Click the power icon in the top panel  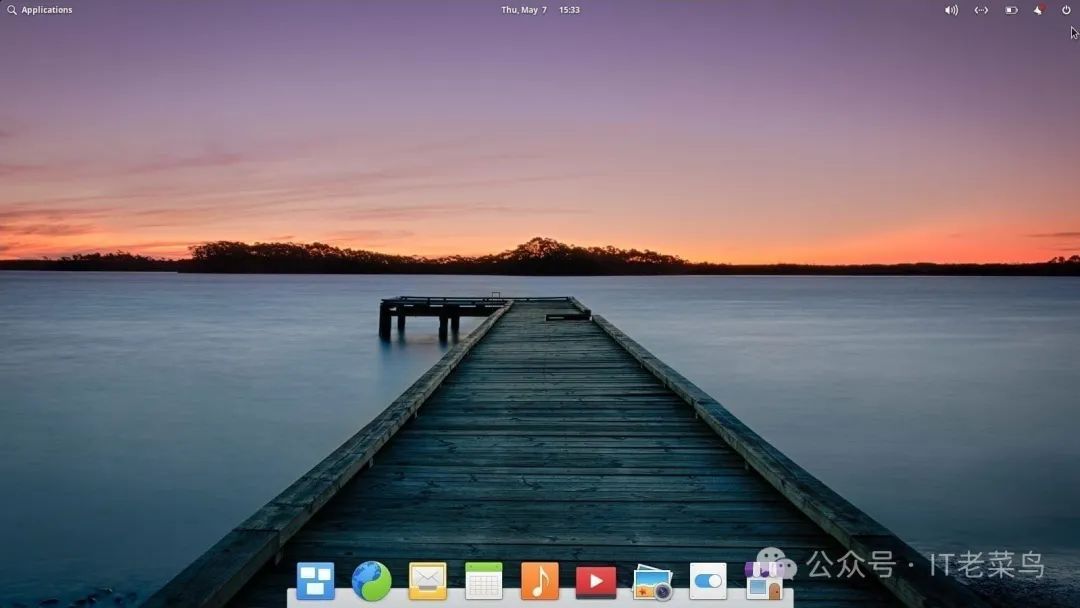1066,9
